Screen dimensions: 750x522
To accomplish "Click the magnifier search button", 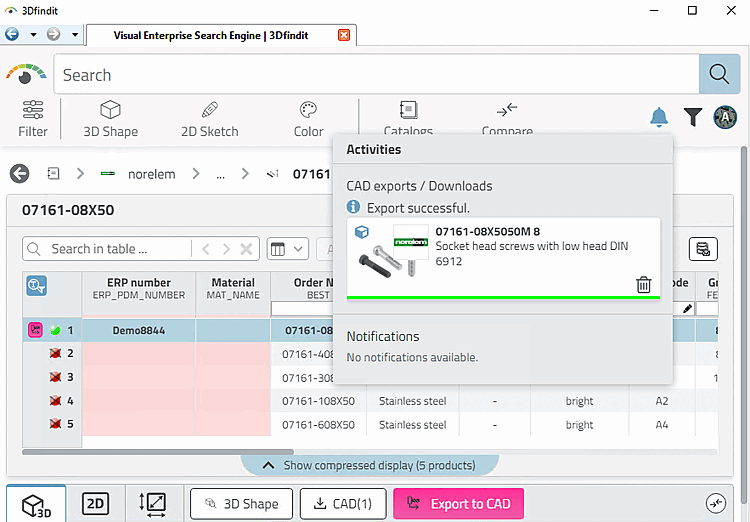I will tap(719, 75).
